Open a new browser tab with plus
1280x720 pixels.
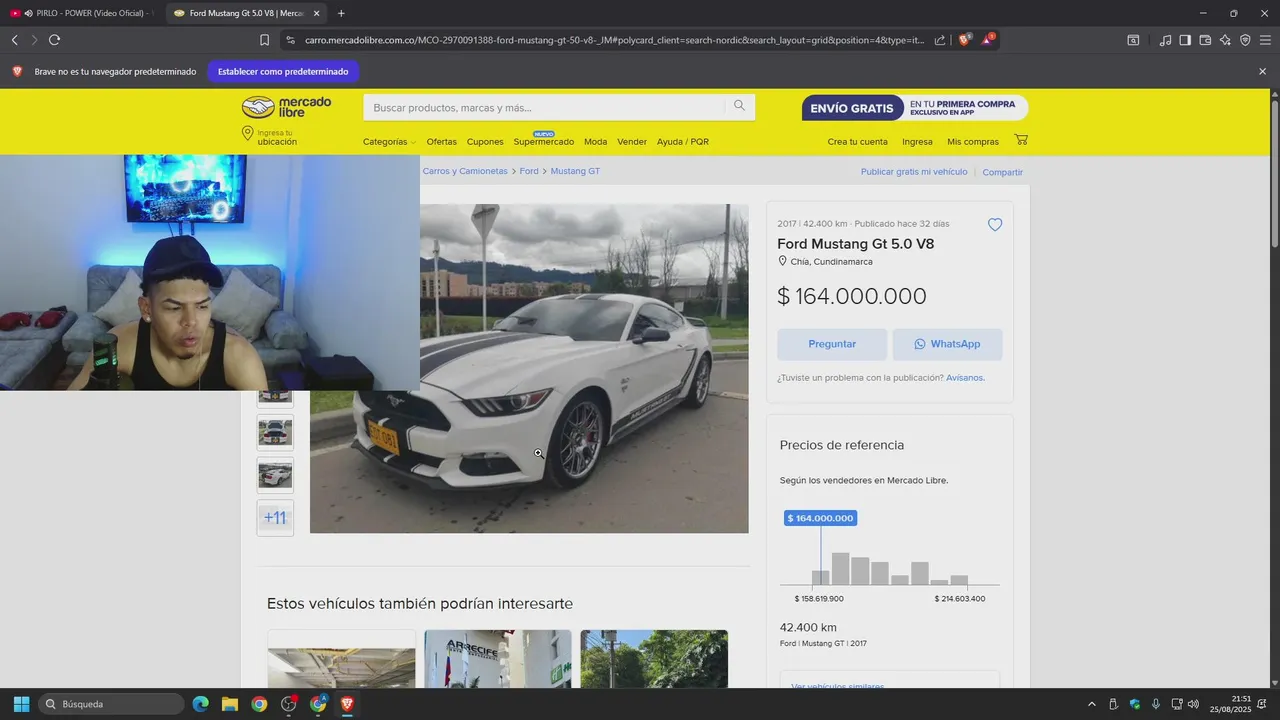point(341,13)
